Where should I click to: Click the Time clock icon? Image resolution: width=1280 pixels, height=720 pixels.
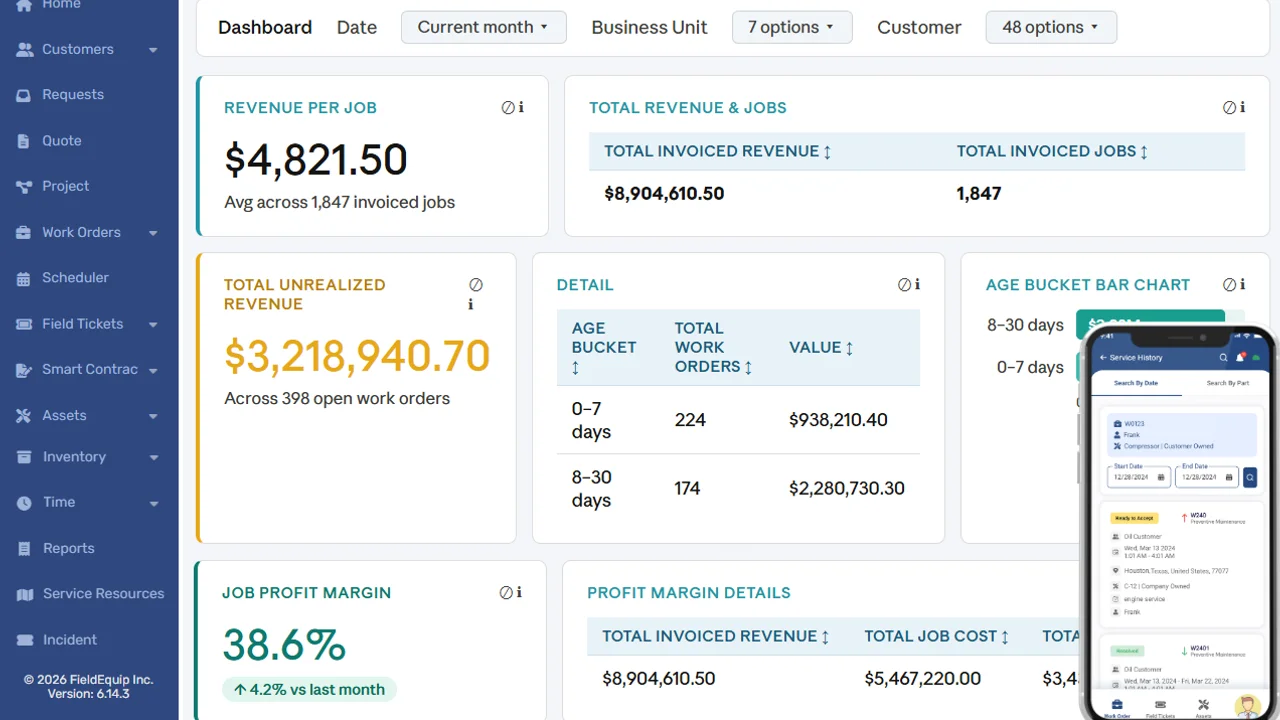click(24, 503)
